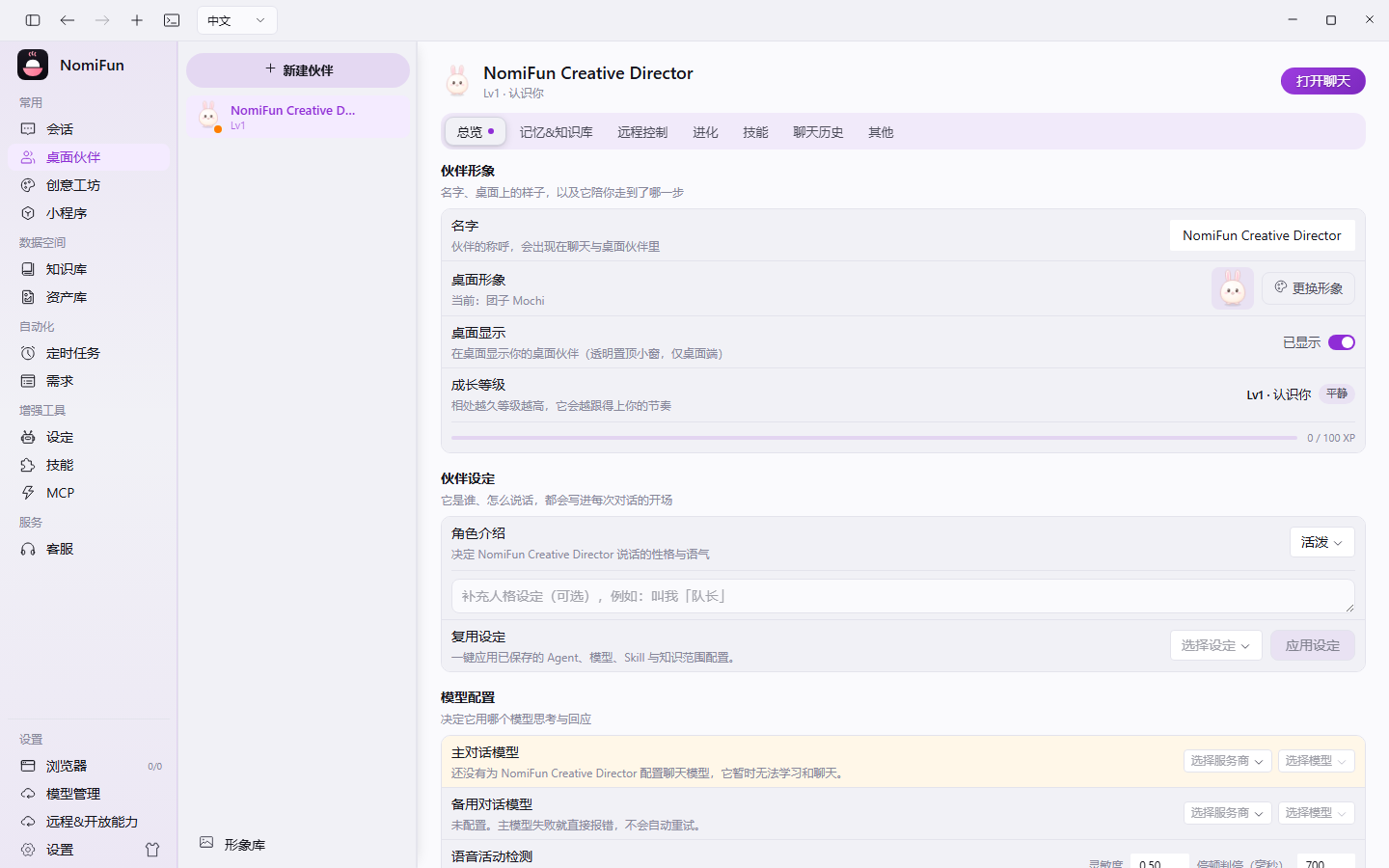
Task: Toggle the sidebar panel icon
Action: (33, 20)
